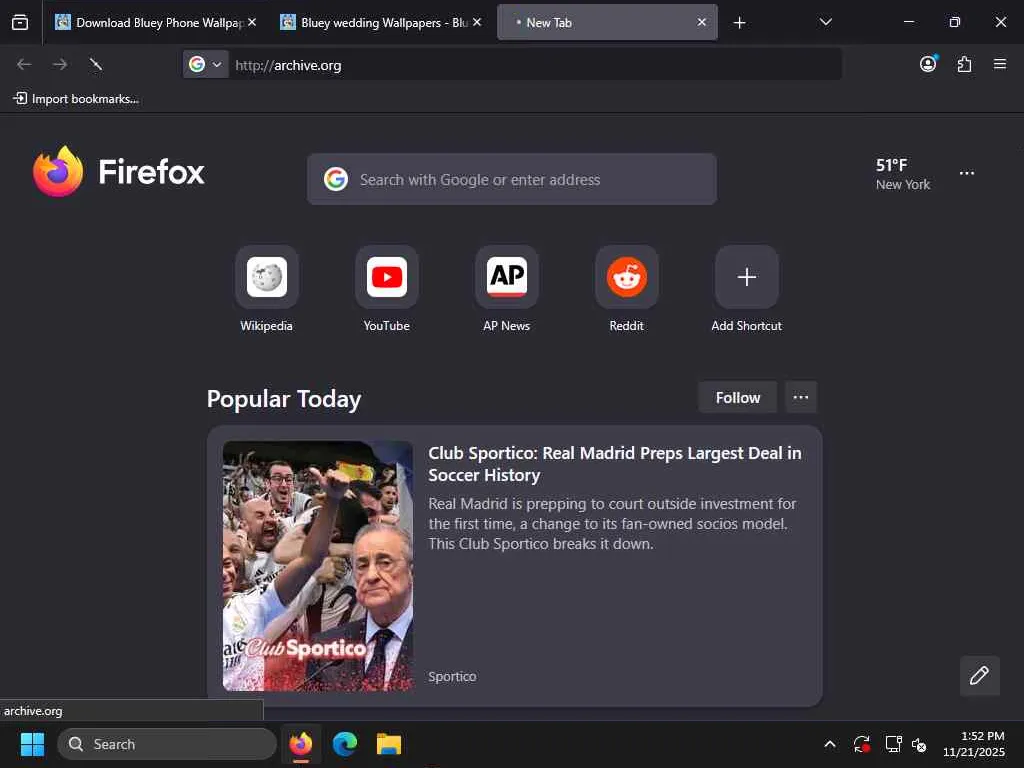Click the 51°F New York weather widget
Image resolution: width=1024 pixels, height=768 pixels.
[x=903, y=174]
